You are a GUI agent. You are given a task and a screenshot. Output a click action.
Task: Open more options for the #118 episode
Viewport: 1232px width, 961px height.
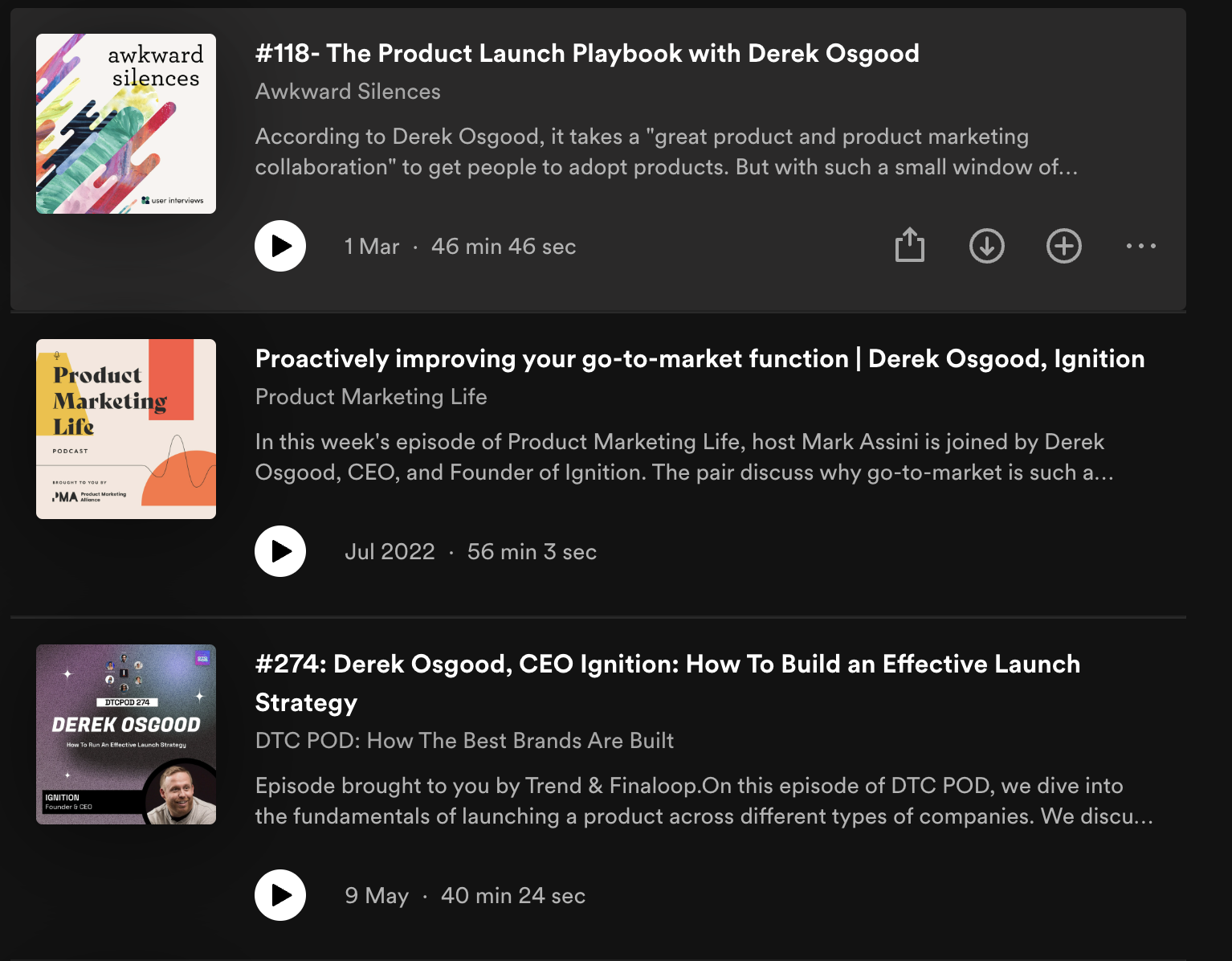pyautogui.click(x=1141, y=246)
